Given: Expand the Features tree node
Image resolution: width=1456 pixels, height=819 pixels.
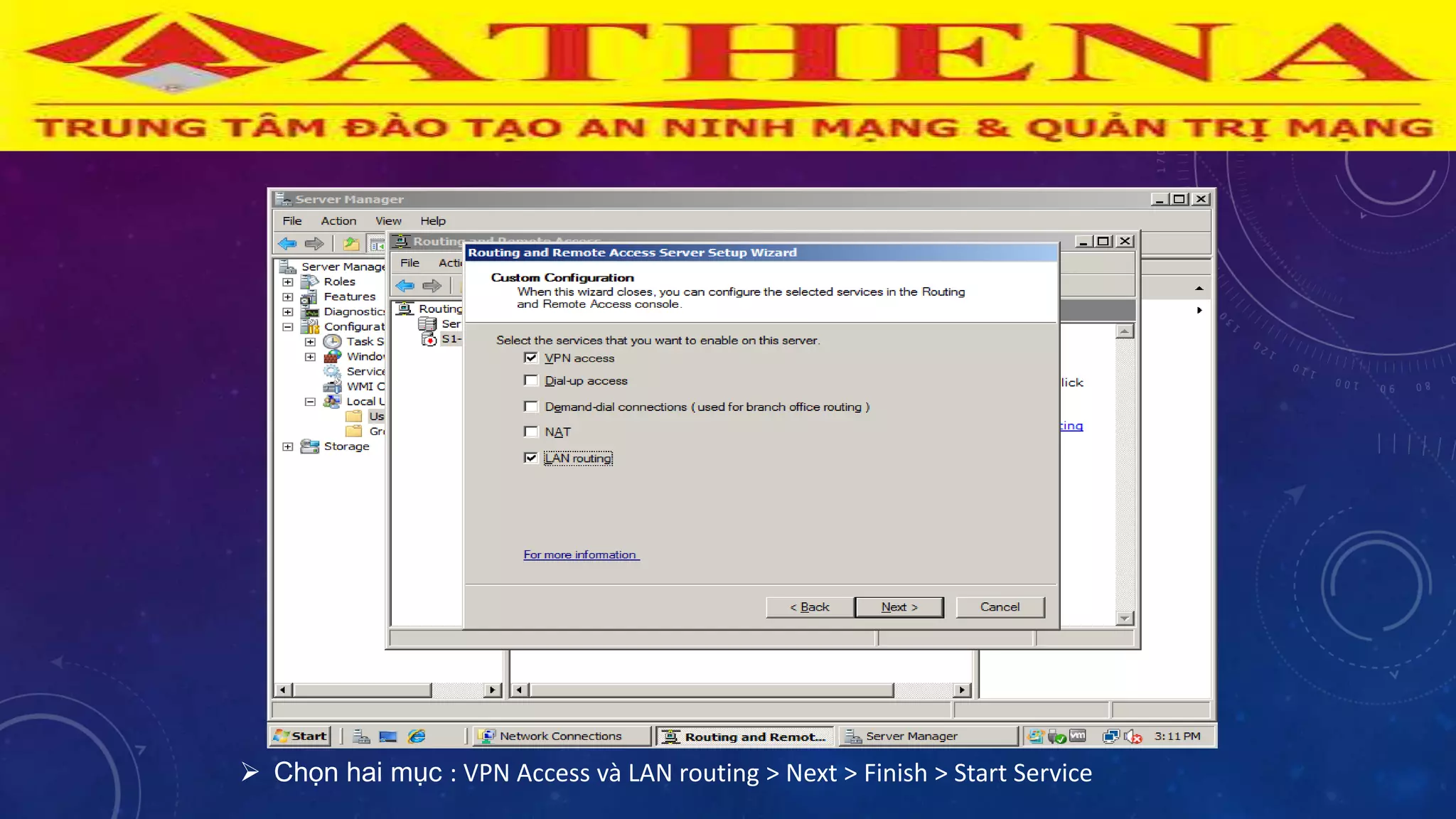Looking at the screenshot, I should tap(288, 297).
